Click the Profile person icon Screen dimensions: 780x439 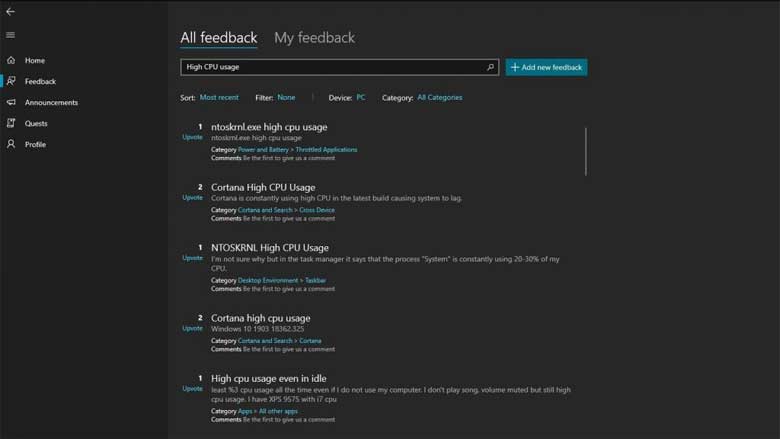point(11,145)
